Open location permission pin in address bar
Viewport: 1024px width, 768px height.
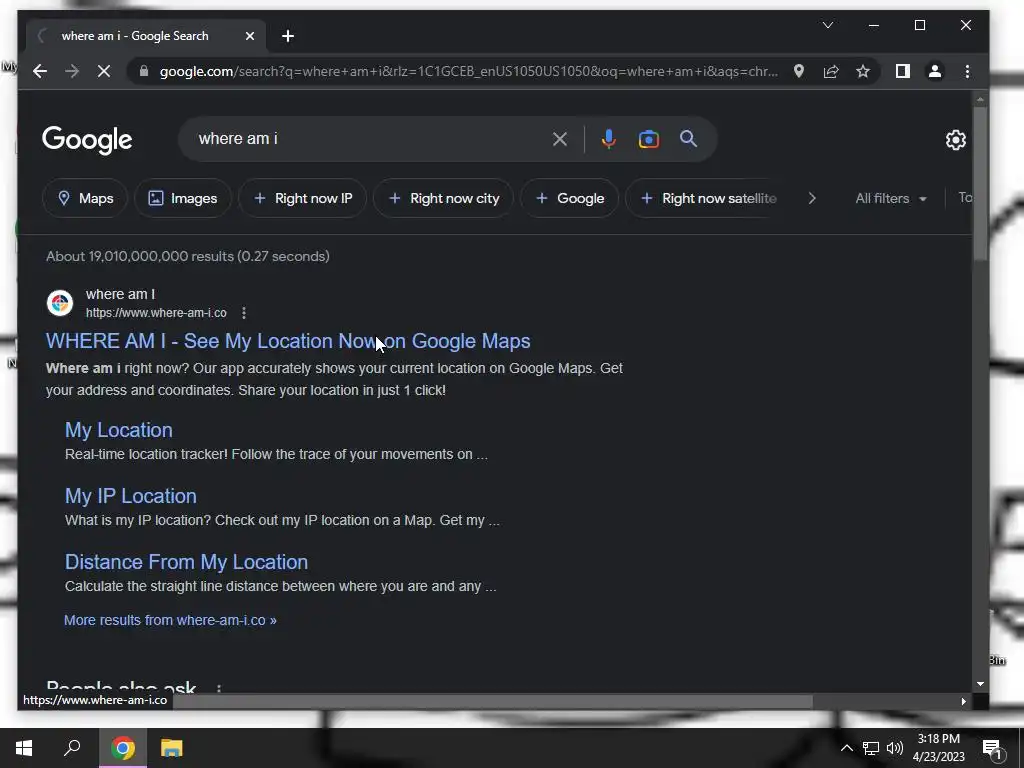click(798, 71)
